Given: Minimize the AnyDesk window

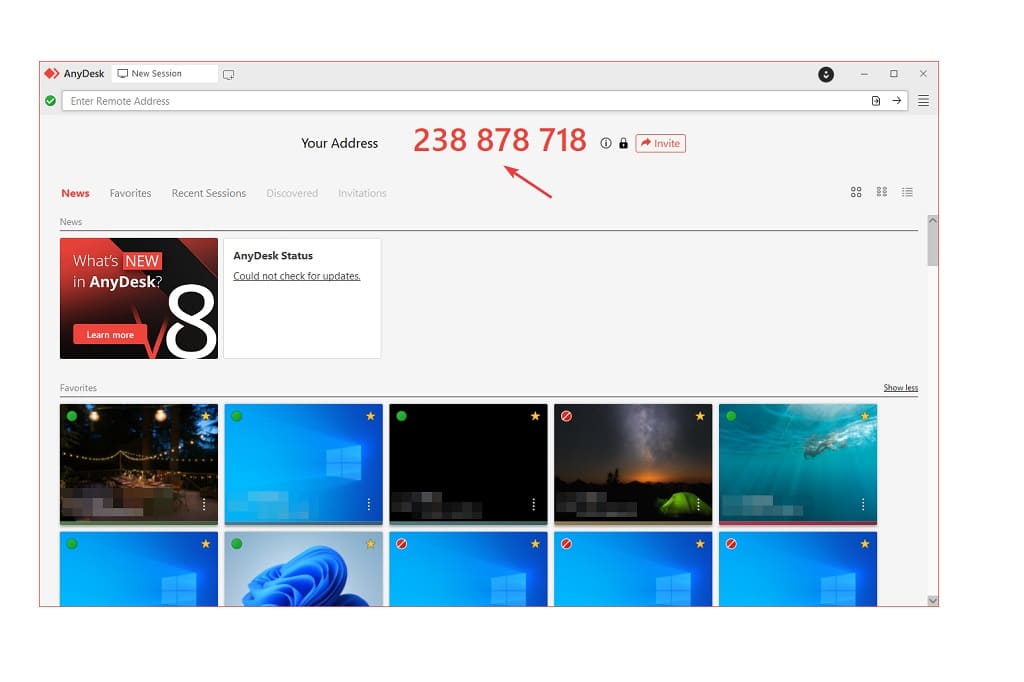Looking at the screenshot, I should click(x=864, y=74).
